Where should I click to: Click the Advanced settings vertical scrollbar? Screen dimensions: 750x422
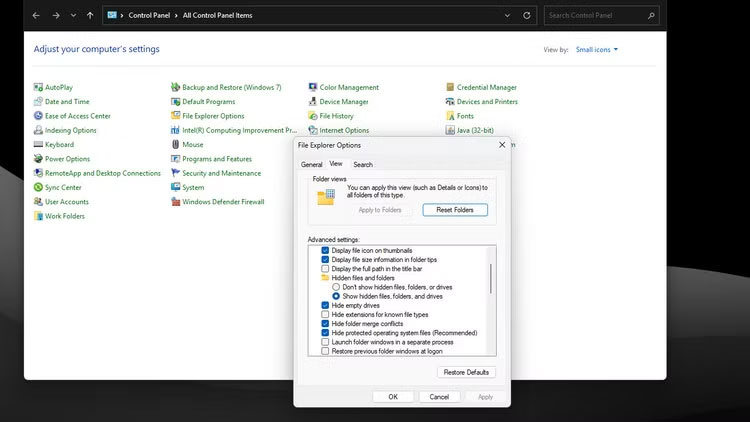point(491,278)
